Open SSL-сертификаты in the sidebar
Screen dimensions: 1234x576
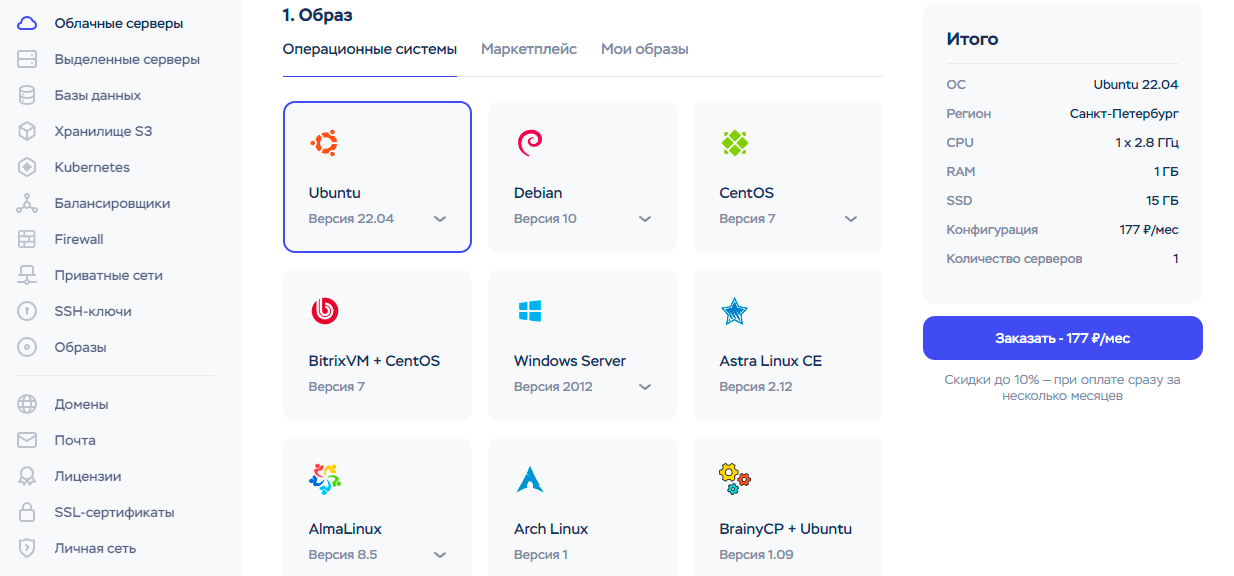pos(114,512)
